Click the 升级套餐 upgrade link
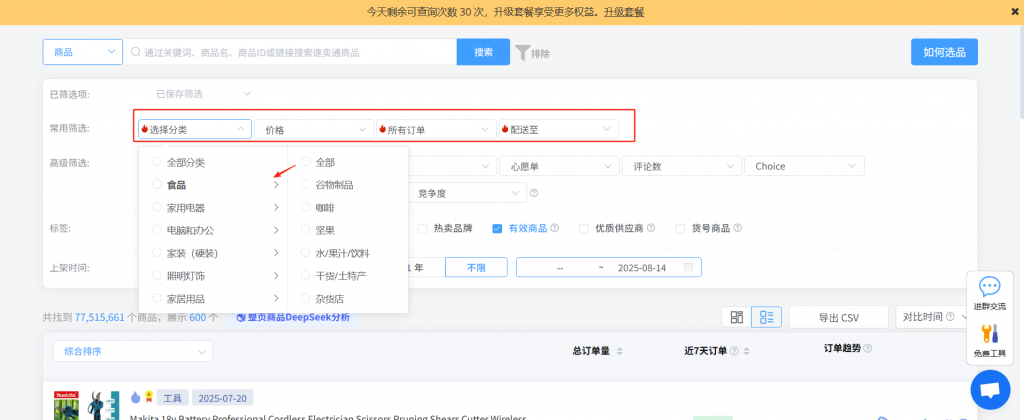Screen dimensions: 1024x420 624,12
